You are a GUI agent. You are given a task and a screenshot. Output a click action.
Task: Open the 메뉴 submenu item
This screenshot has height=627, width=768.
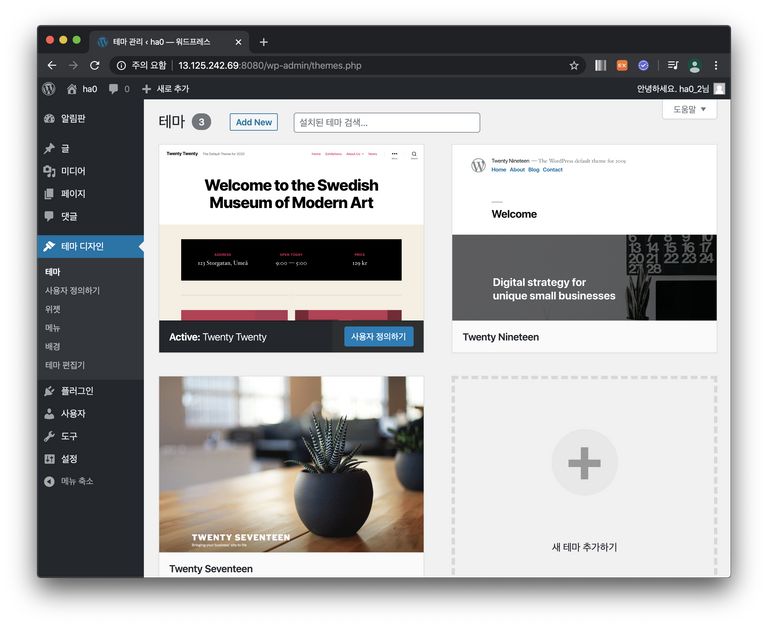[x=52, y=328]
